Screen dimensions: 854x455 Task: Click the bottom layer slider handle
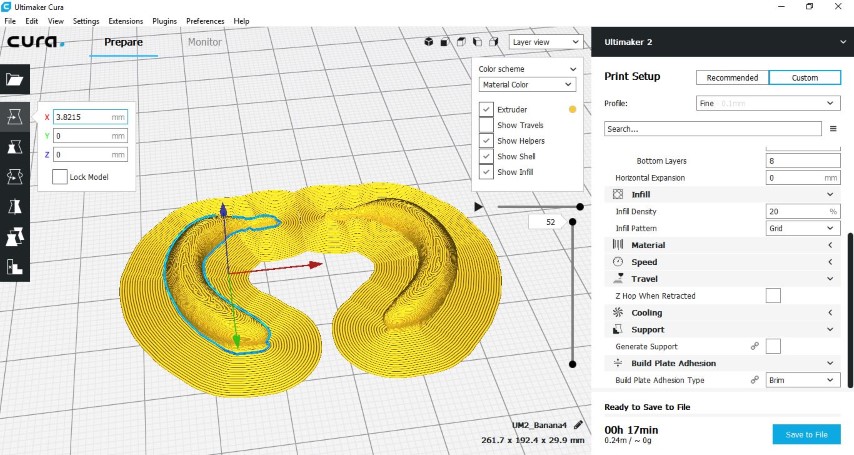[x=572, y=363]
